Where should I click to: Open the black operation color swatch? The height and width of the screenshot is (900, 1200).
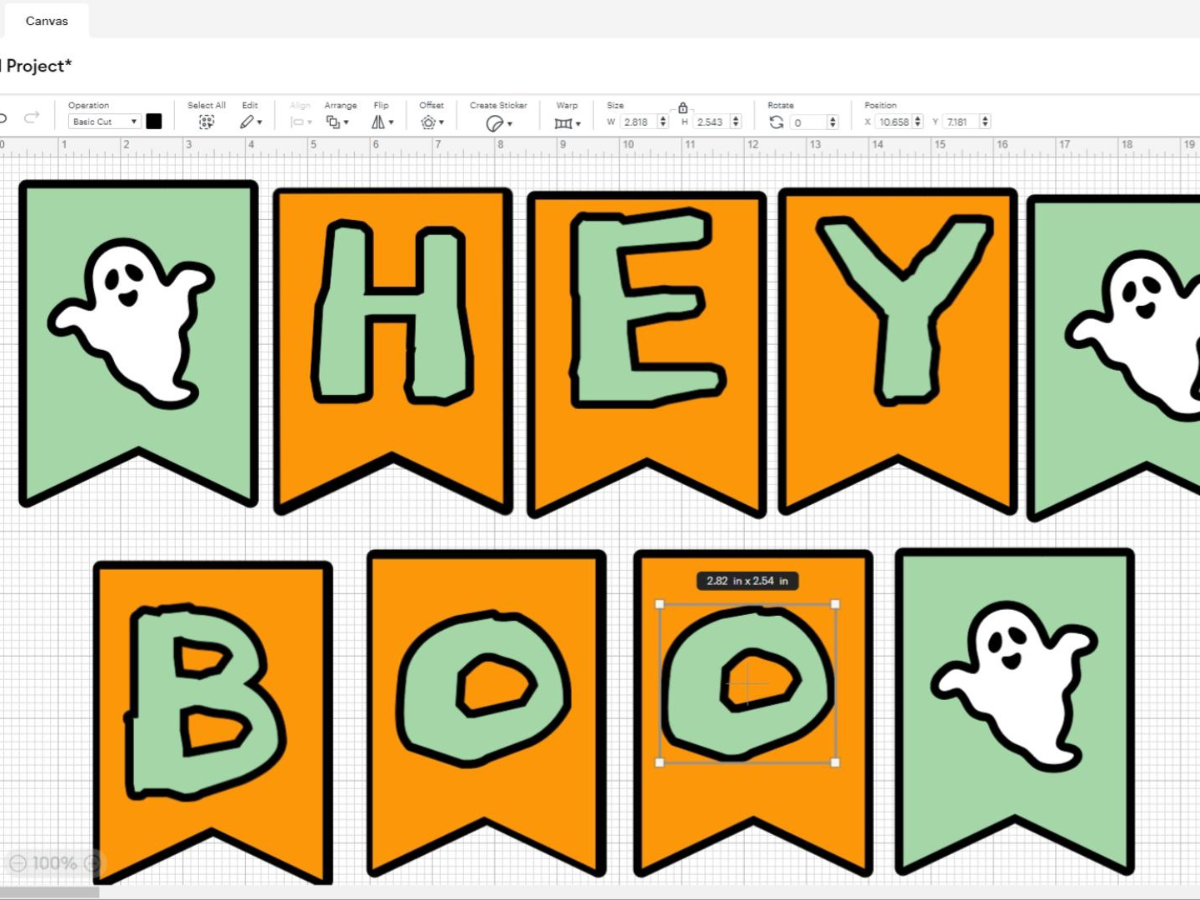(155, 121)
